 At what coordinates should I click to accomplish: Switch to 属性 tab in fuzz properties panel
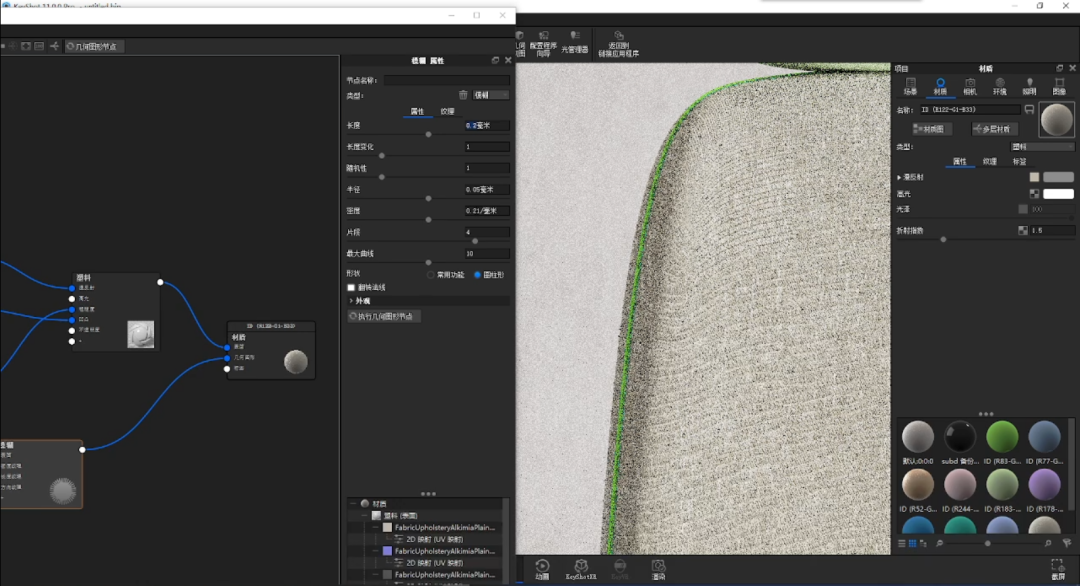[417, 112]
